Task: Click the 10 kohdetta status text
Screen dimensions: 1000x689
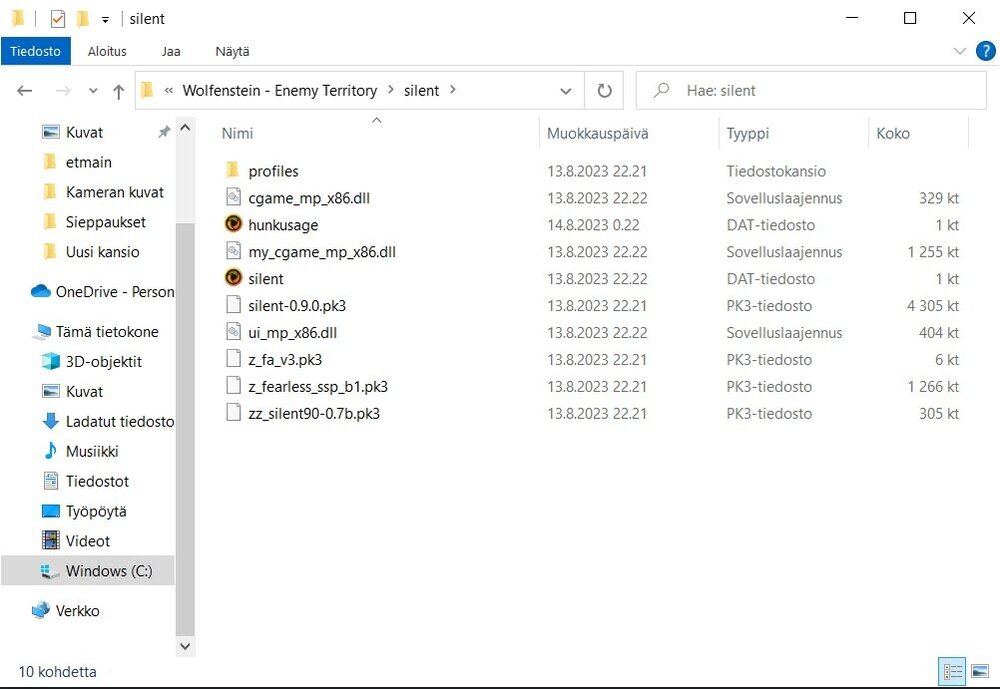Action: point(57,672)
